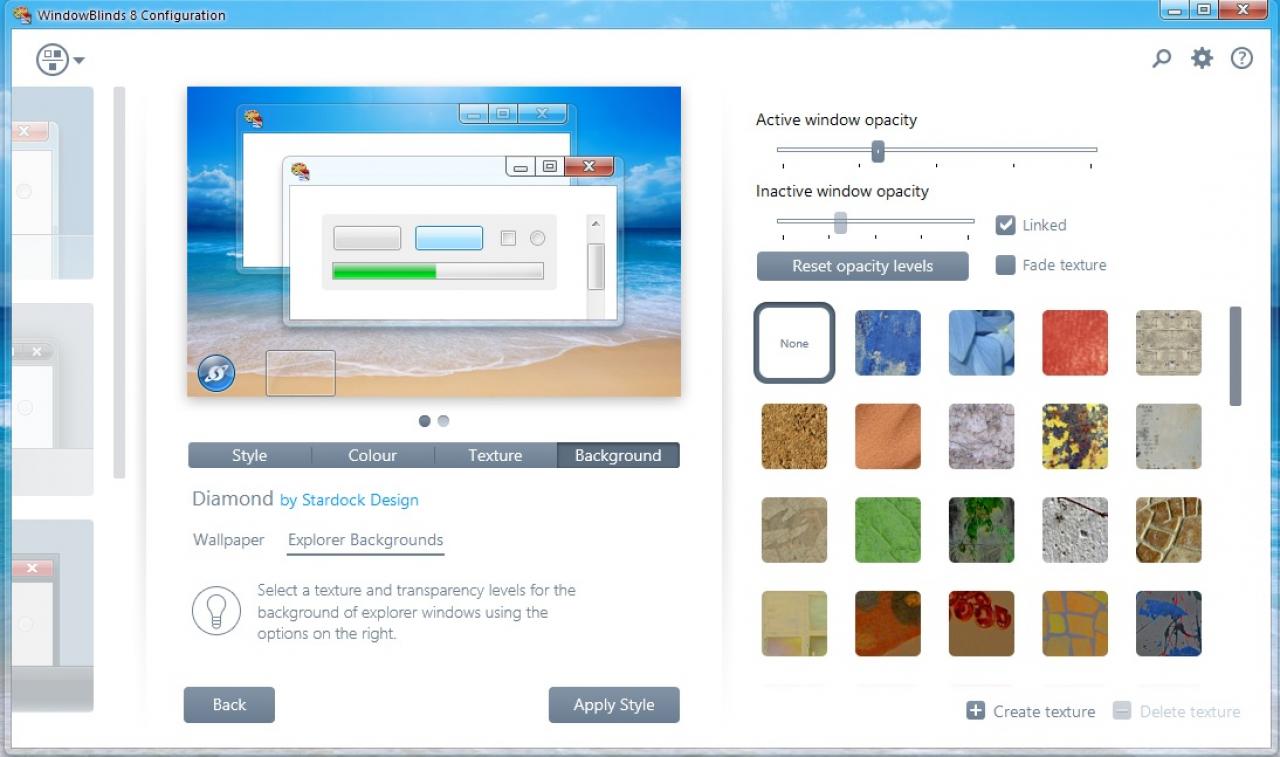Viewport: 1280px width, 757px height.
Task: Select the dark ivy vine texture
Action: (981, 530)
